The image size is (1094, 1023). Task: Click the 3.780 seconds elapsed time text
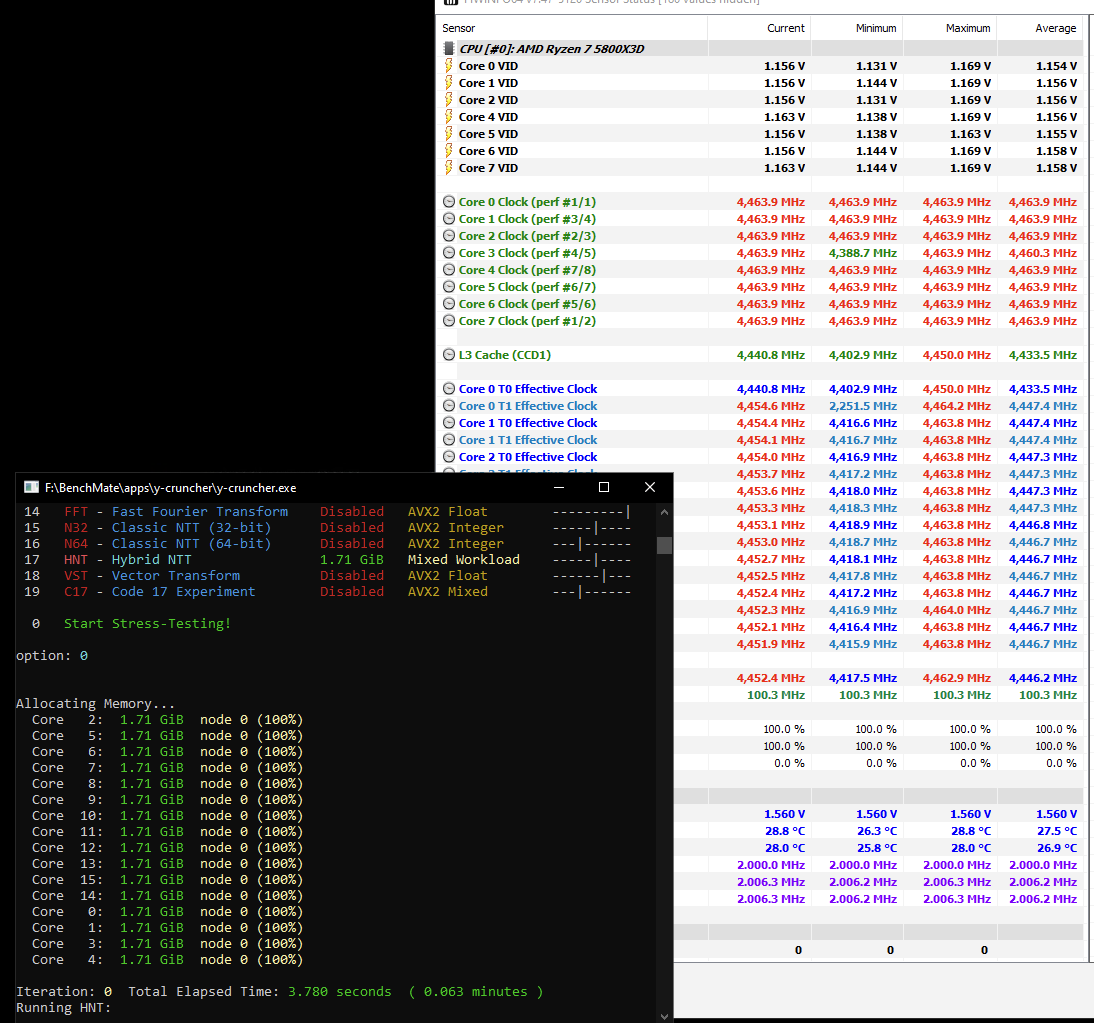pos(340,991)
